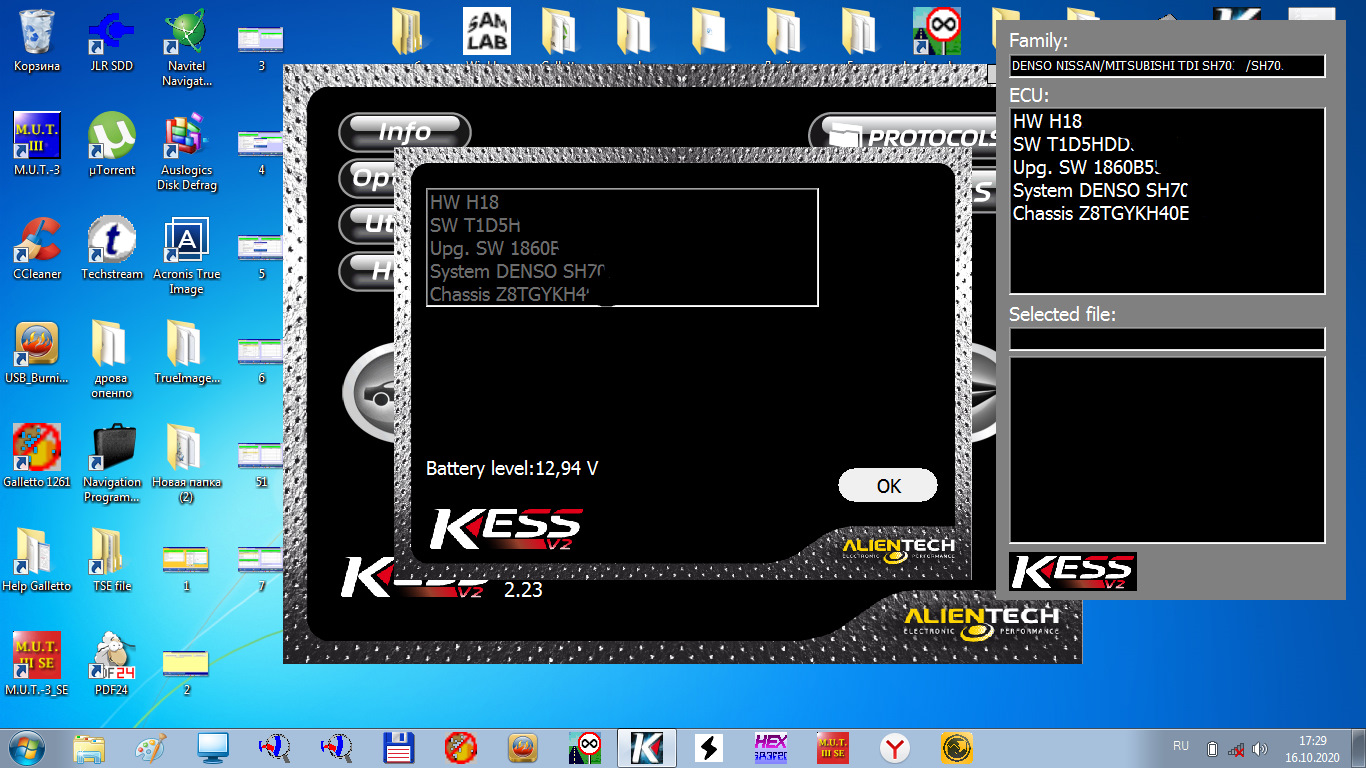
Task: Open the TrueImage... folder on desktop
Action: tap(187, 353)
